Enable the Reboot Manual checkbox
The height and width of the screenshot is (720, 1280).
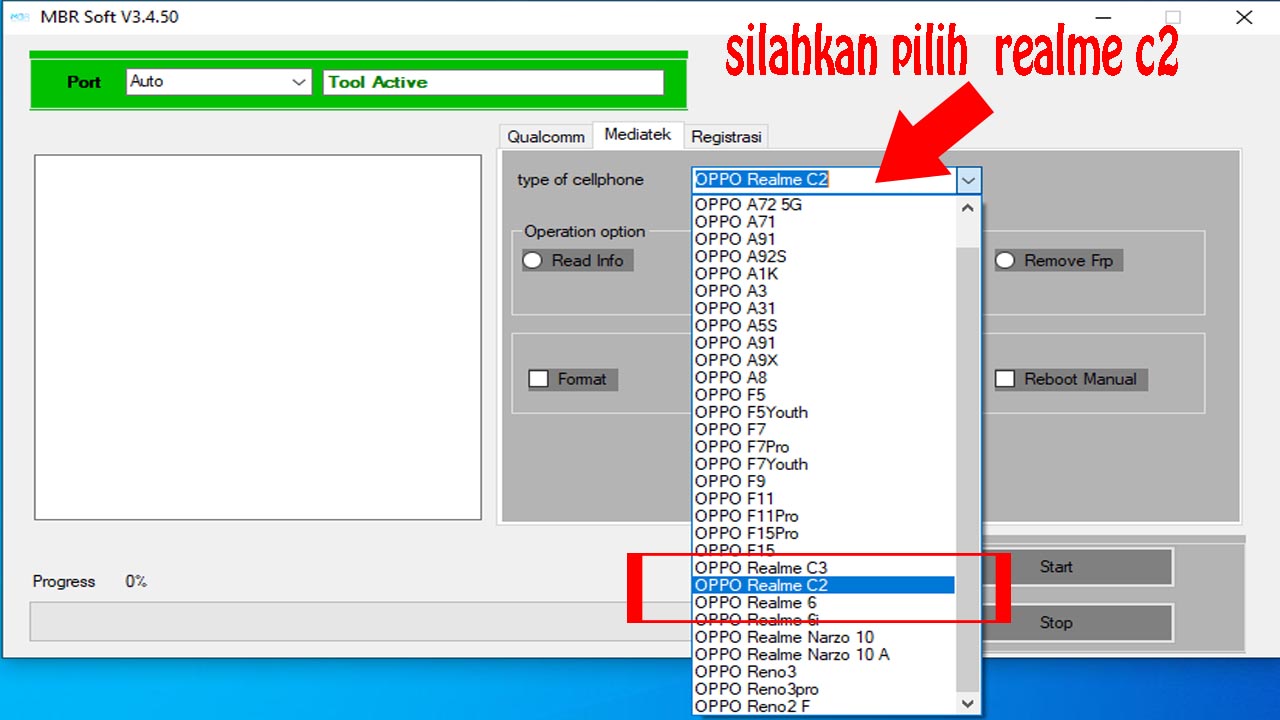(x=1005, y=379)
